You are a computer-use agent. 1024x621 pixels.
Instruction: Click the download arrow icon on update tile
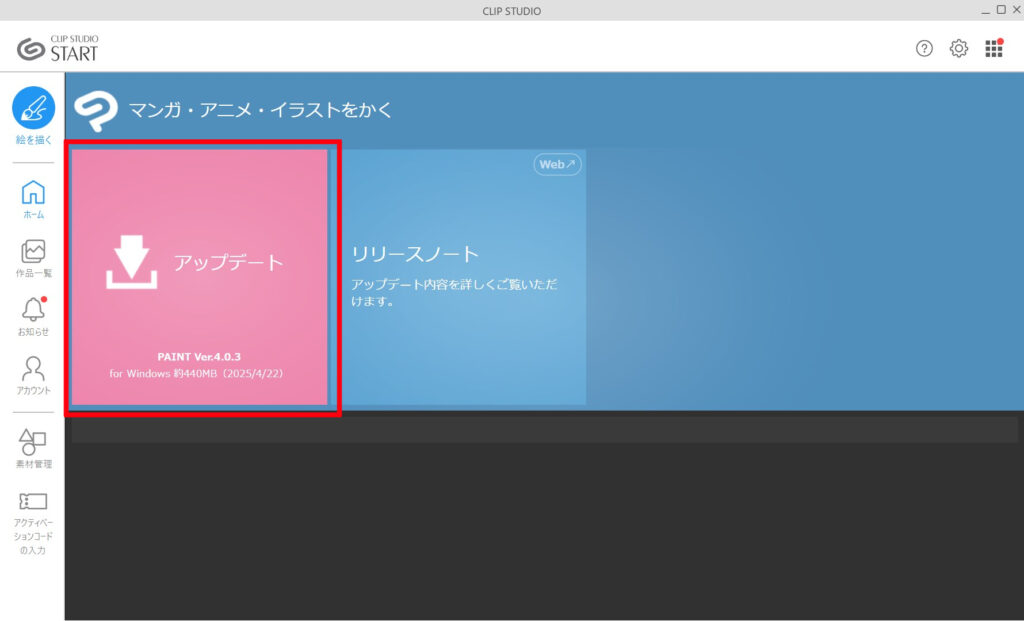131,262
